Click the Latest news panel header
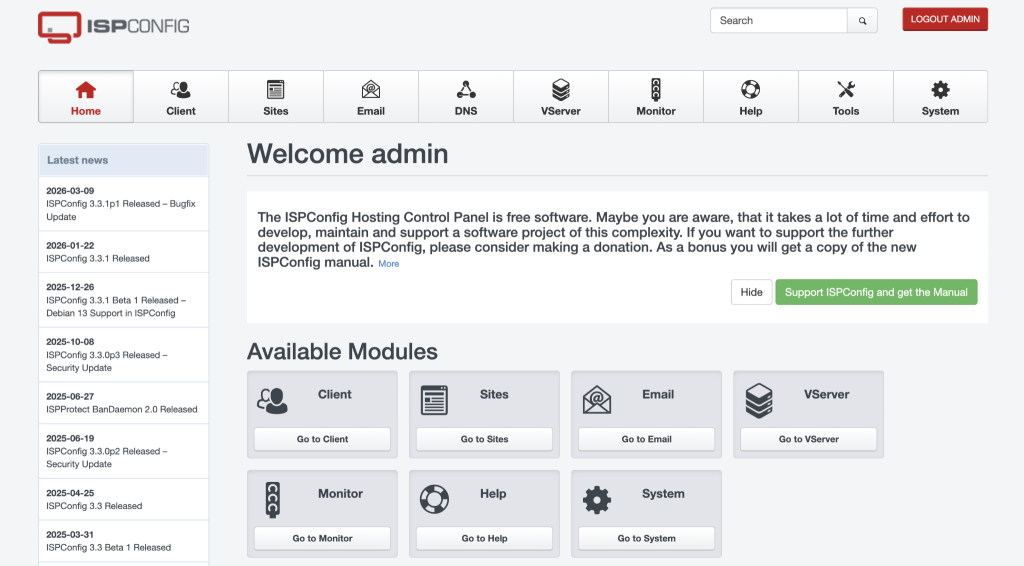Screen dimensions: 1024x566 tap(123, 160)
